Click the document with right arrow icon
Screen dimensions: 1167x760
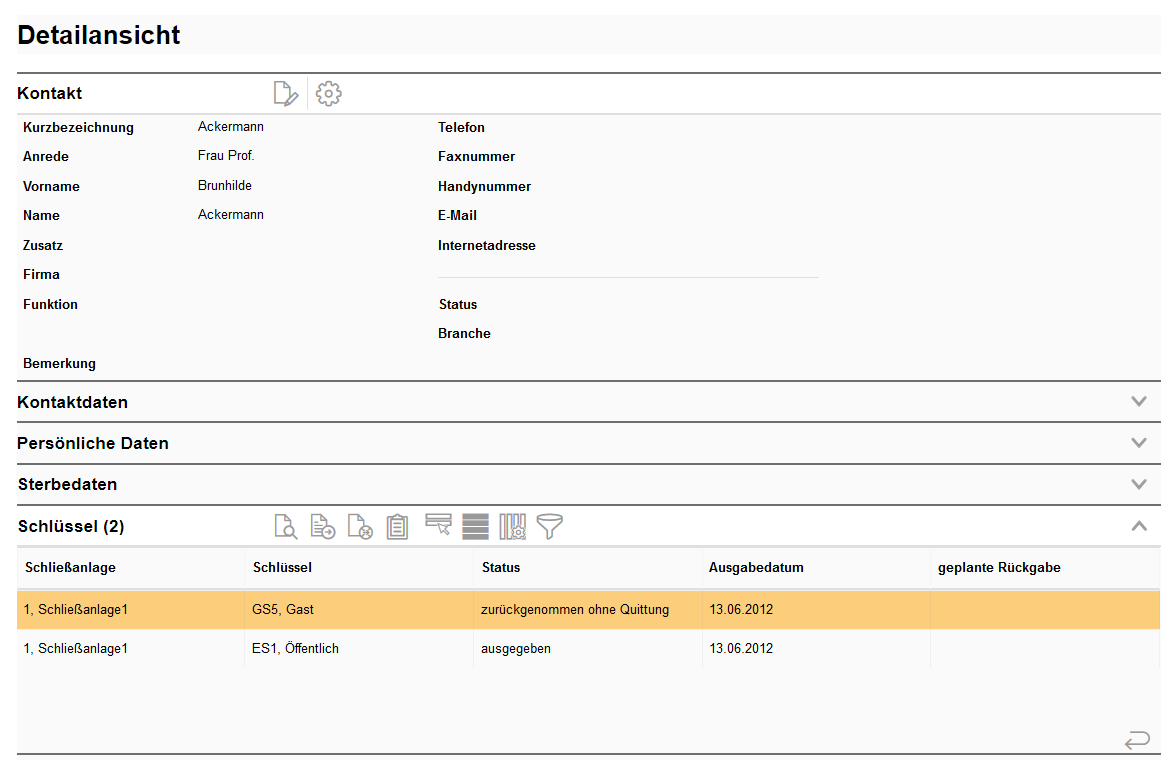322,526
